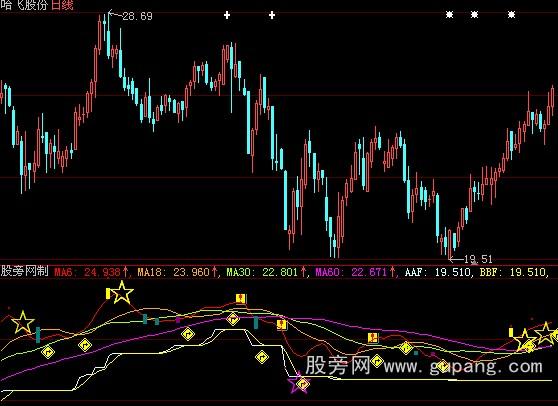Click the middle white asterisk marker at top
The width and height of the screenshot is (558, 406).
(474, 15)
